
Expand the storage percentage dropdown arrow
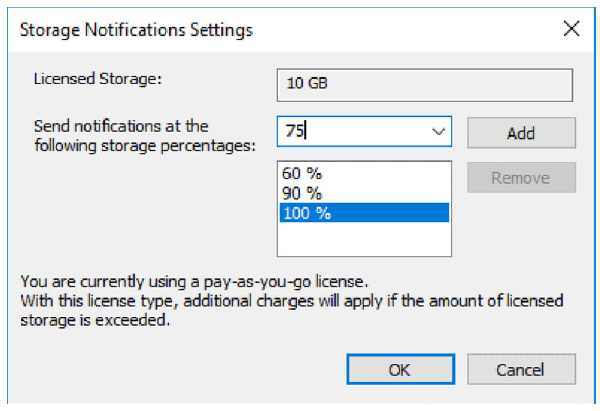[437, 132]
